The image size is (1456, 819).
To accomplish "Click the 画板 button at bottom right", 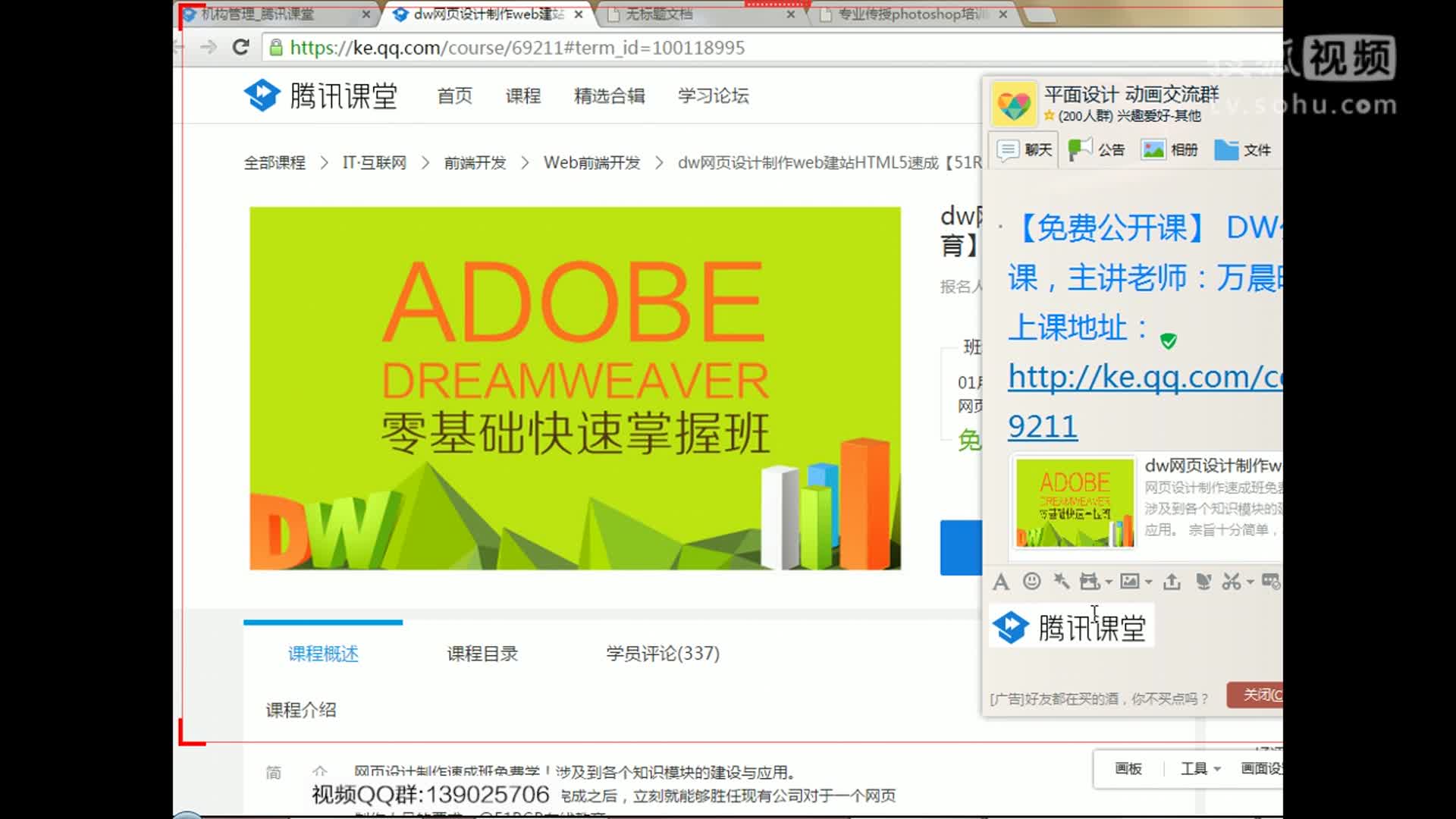I will point(1128,769).
